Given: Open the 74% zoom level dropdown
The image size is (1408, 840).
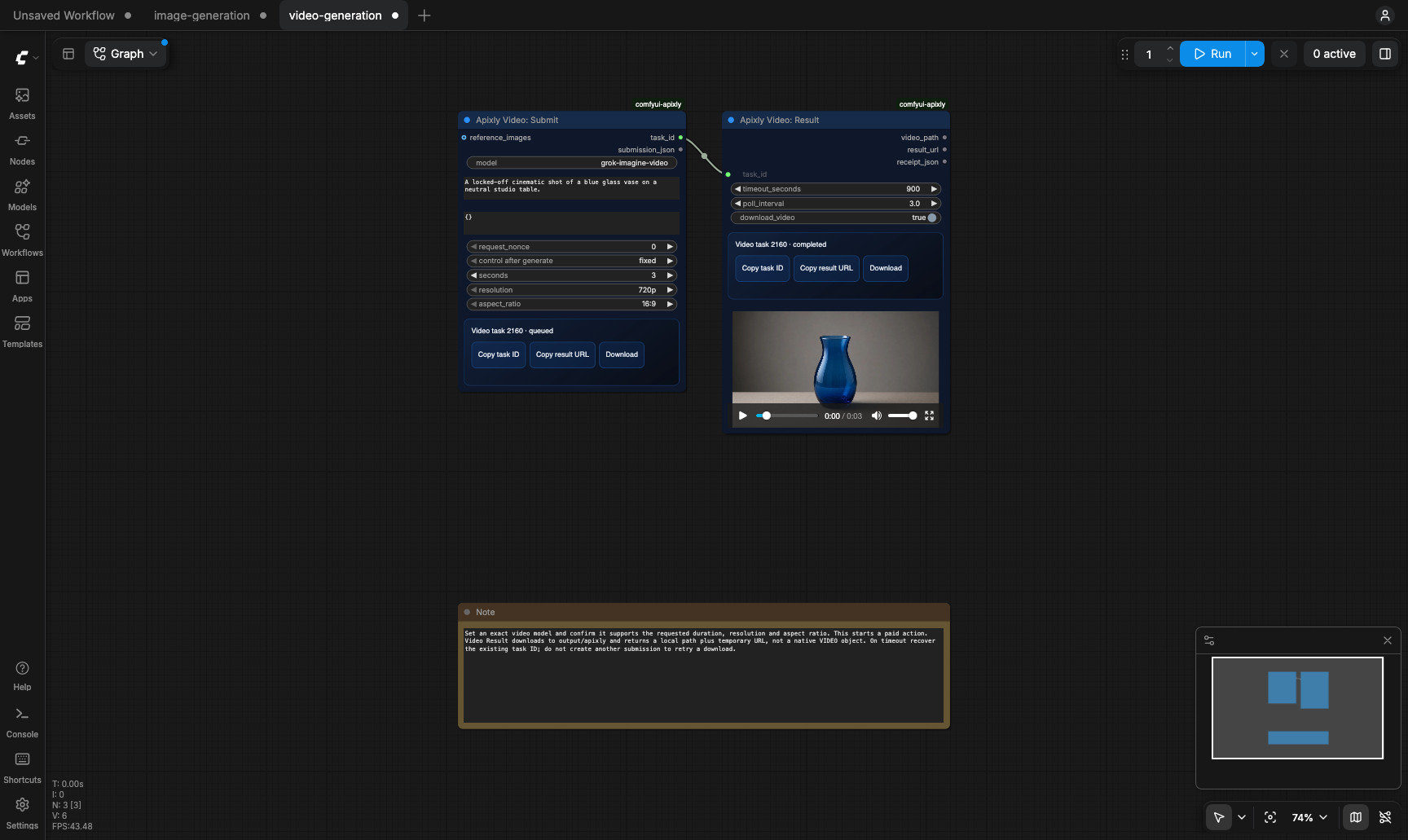Looking at the screenshot, I should point(1309,817).
